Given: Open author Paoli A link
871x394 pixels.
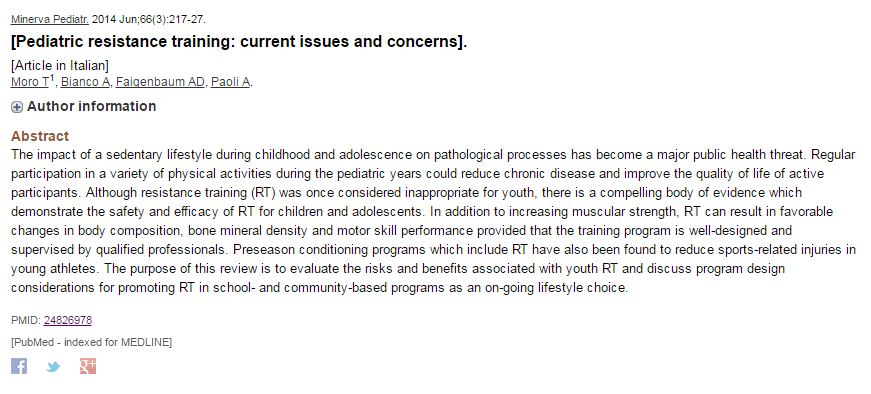Looking at the screenshot, I should (230, 82).
